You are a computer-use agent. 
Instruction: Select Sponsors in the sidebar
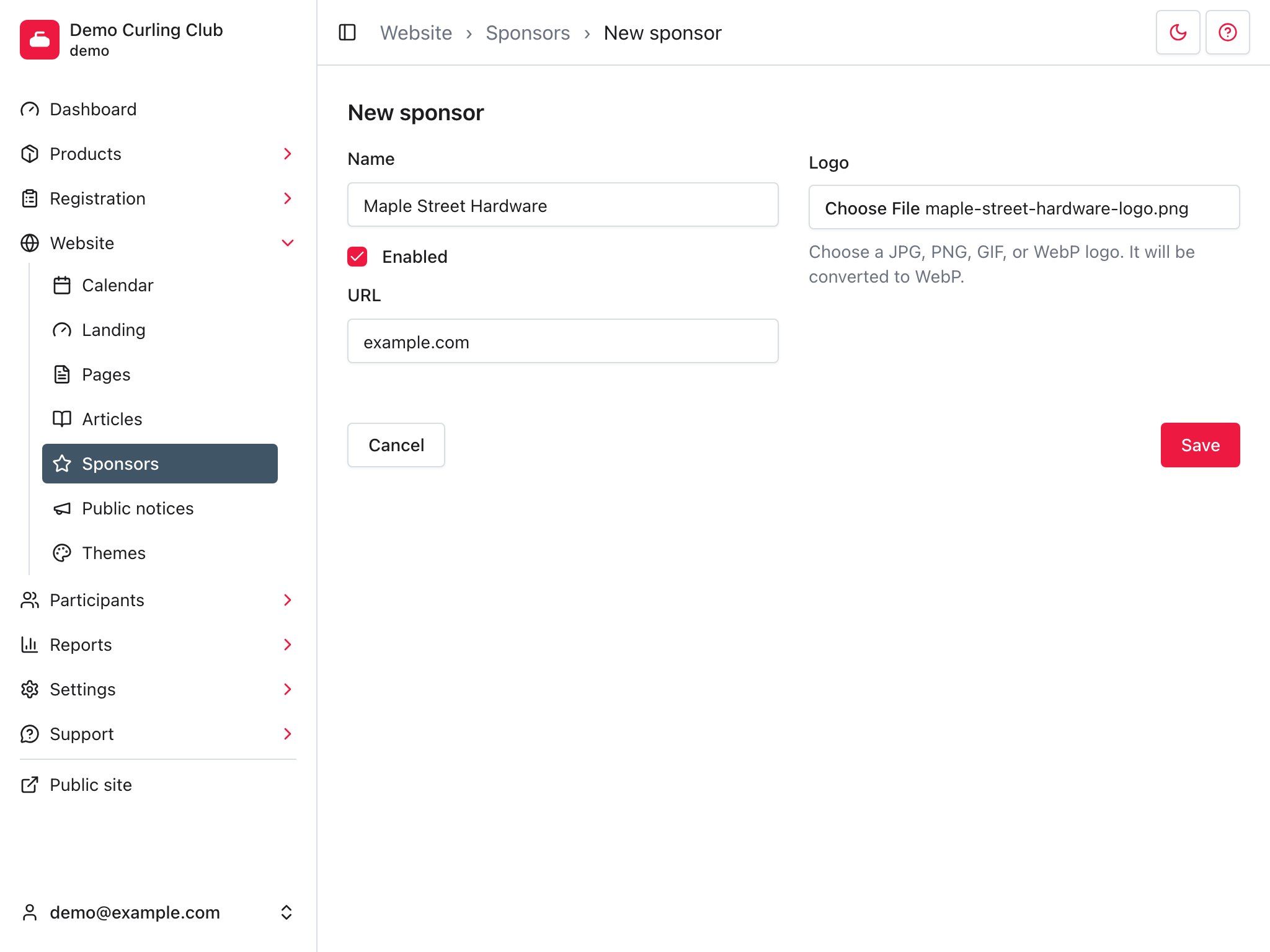[x=160, y=464]
